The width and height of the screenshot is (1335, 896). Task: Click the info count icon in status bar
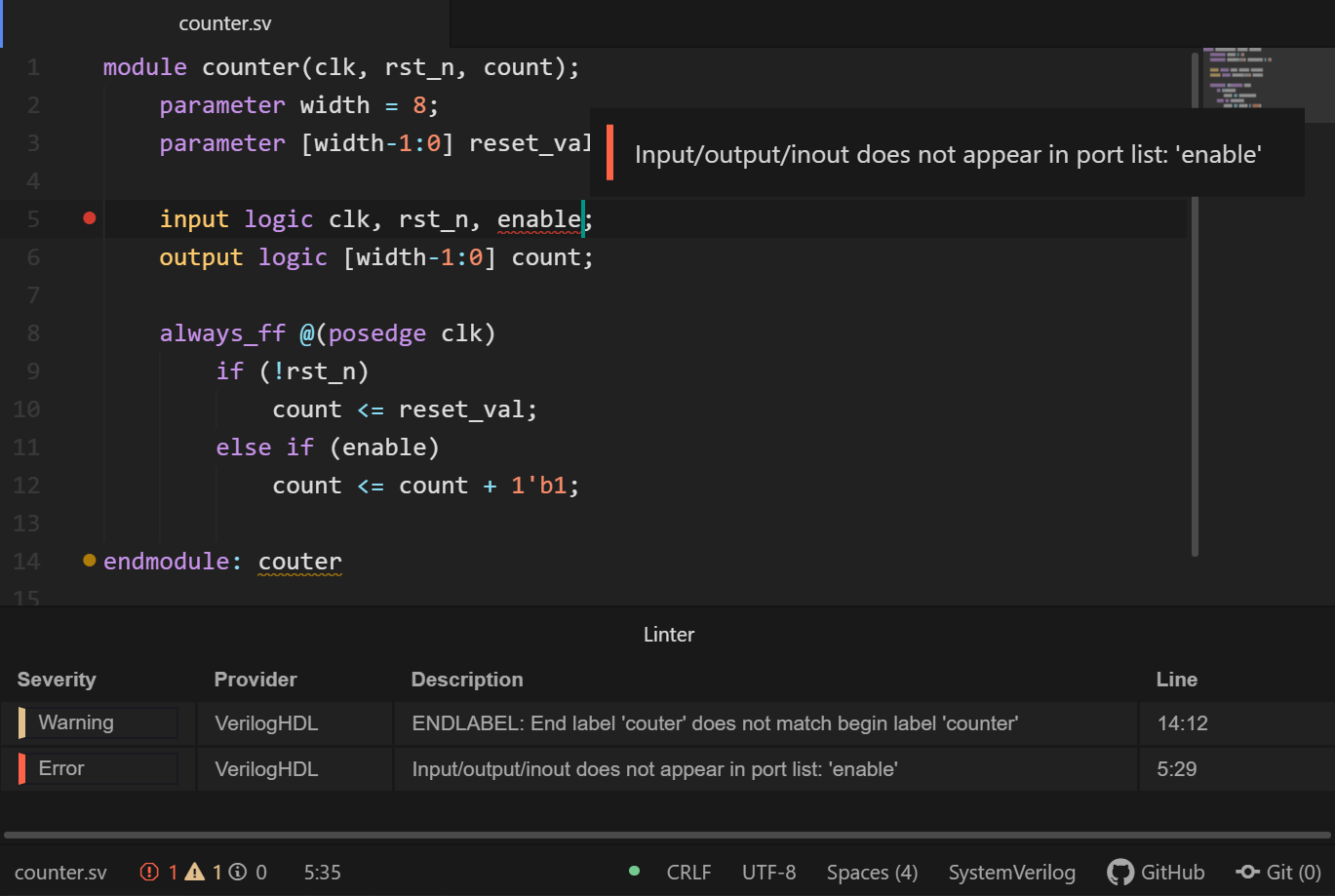[x=237, y=873]
